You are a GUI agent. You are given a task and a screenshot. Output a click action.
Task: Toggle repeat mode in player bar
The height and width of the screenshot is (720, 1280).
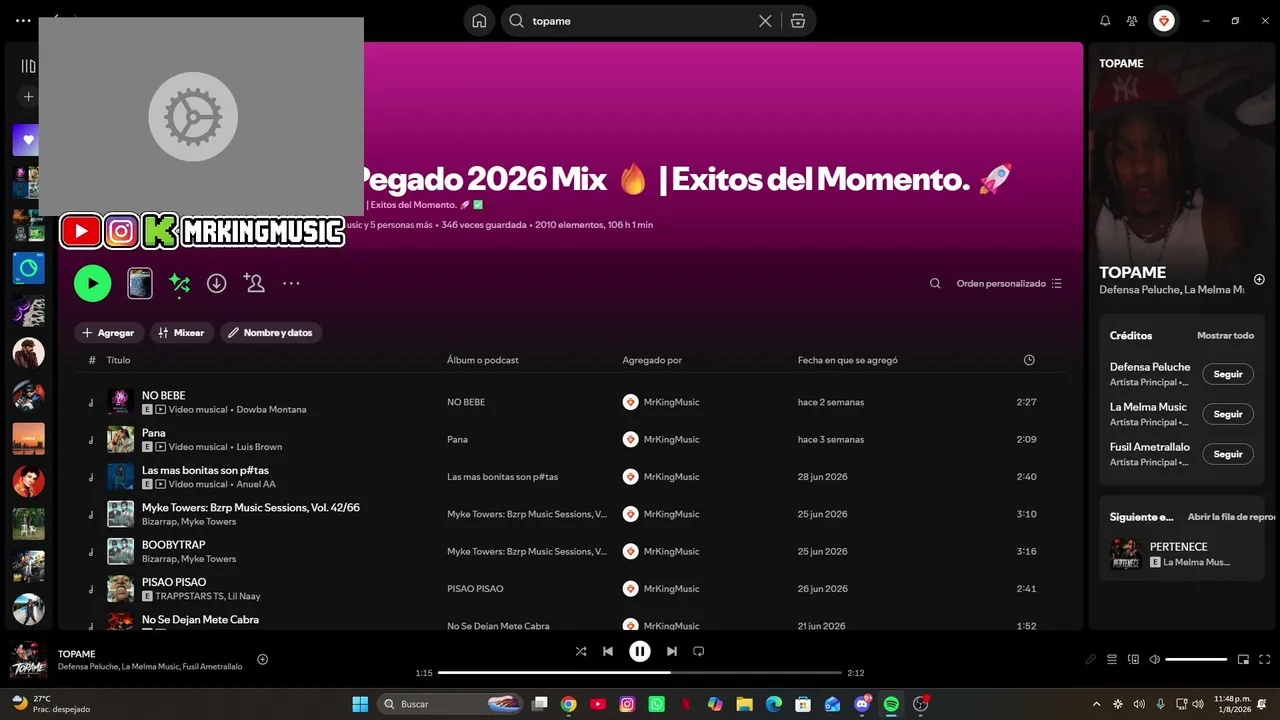tap(699, 651)
